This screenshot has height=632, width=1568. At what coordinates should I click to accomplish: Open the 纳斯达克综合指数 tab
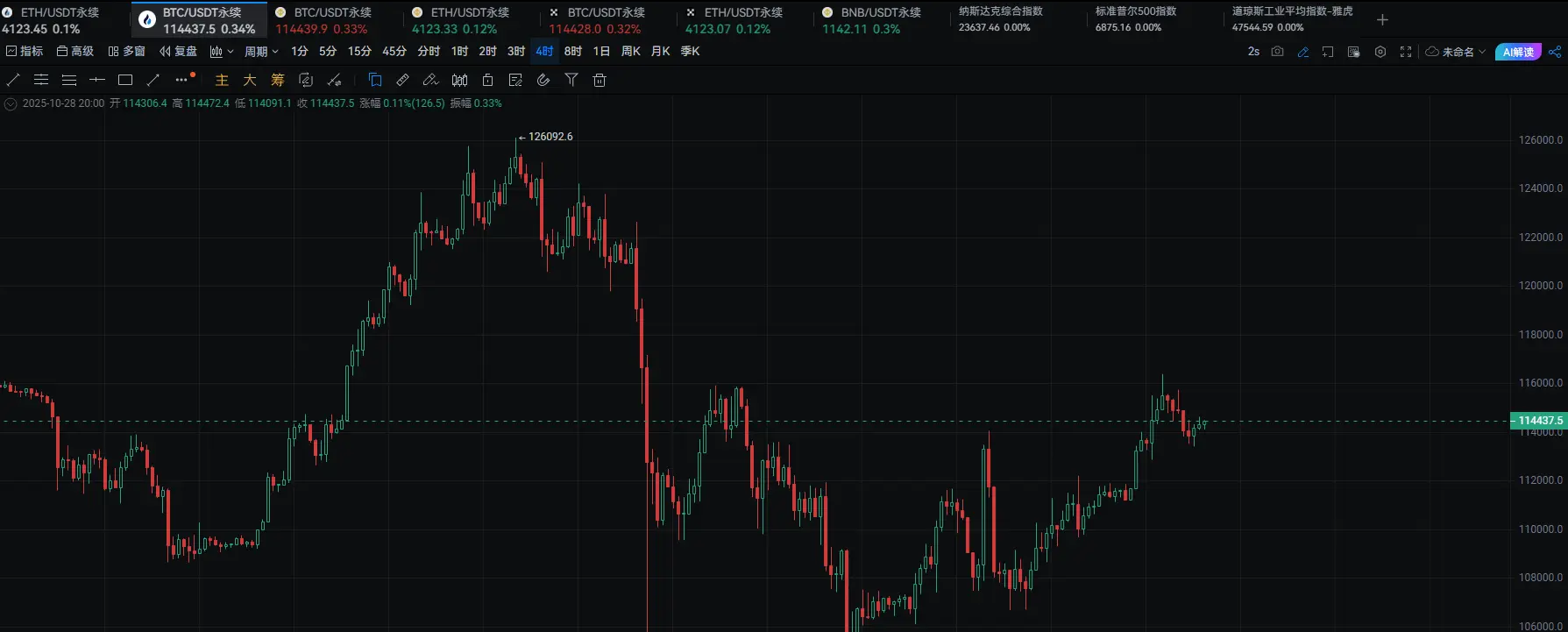1018,20
